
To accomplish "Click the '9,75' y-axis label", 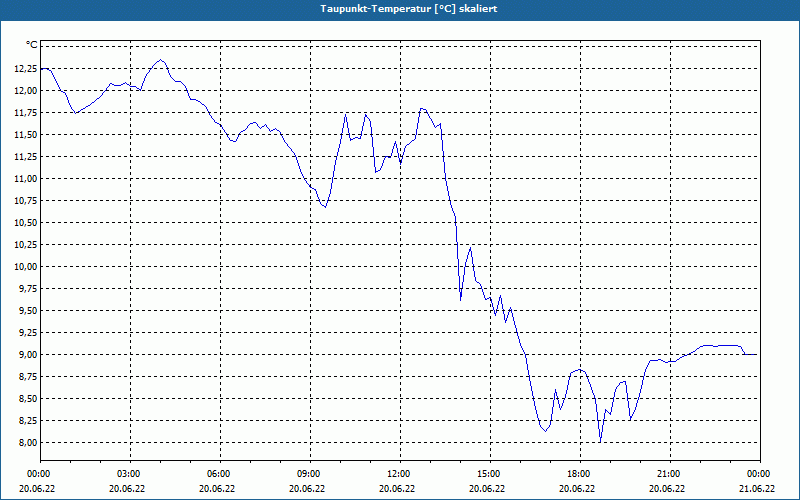I will [x=28, y=288].
